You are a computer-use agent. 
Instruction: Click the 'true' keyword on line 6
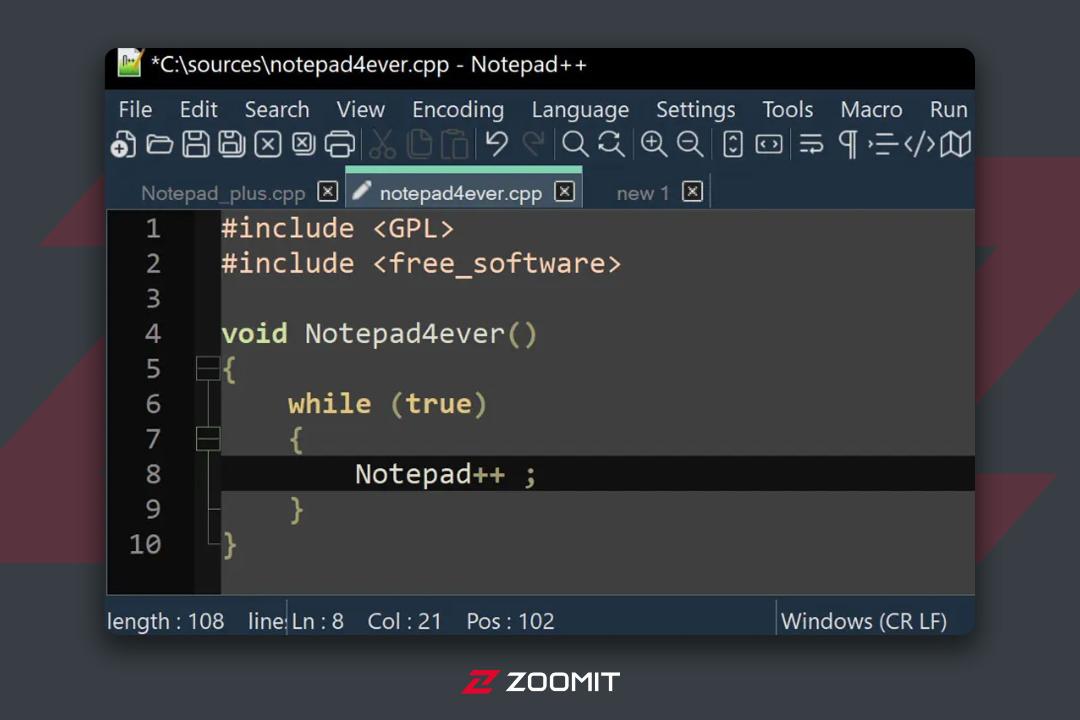click(x=438, y=404)
